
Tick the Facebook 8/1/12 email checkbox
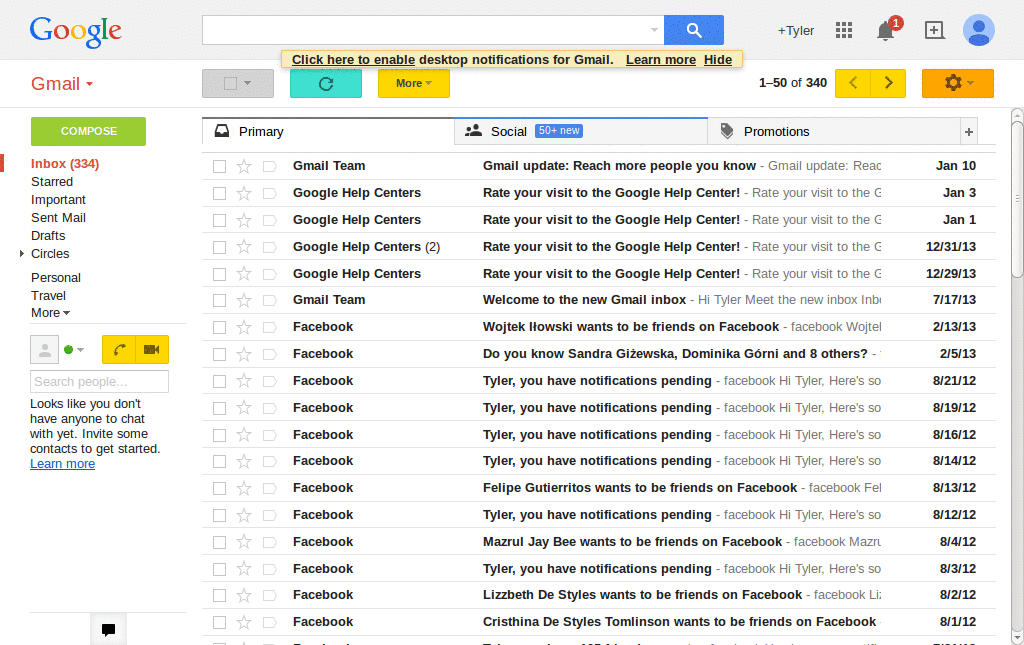219,622
